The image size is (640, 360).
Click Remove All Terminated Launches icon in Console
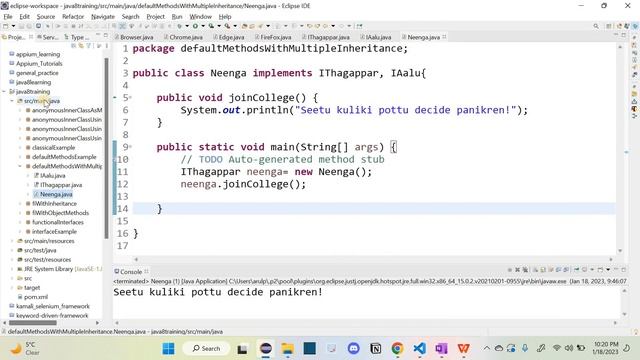click(525, 270)
